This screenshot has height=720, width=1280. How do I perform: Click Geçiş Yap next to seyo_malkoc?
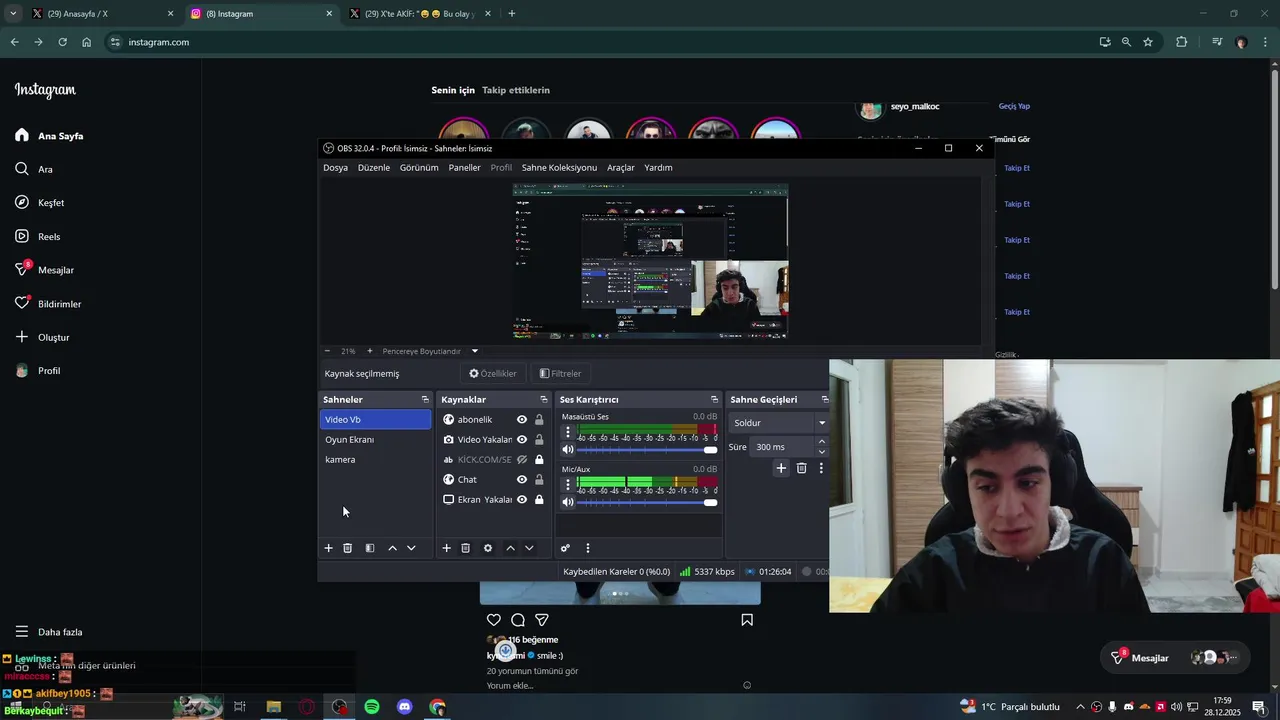coord(1014,106)
